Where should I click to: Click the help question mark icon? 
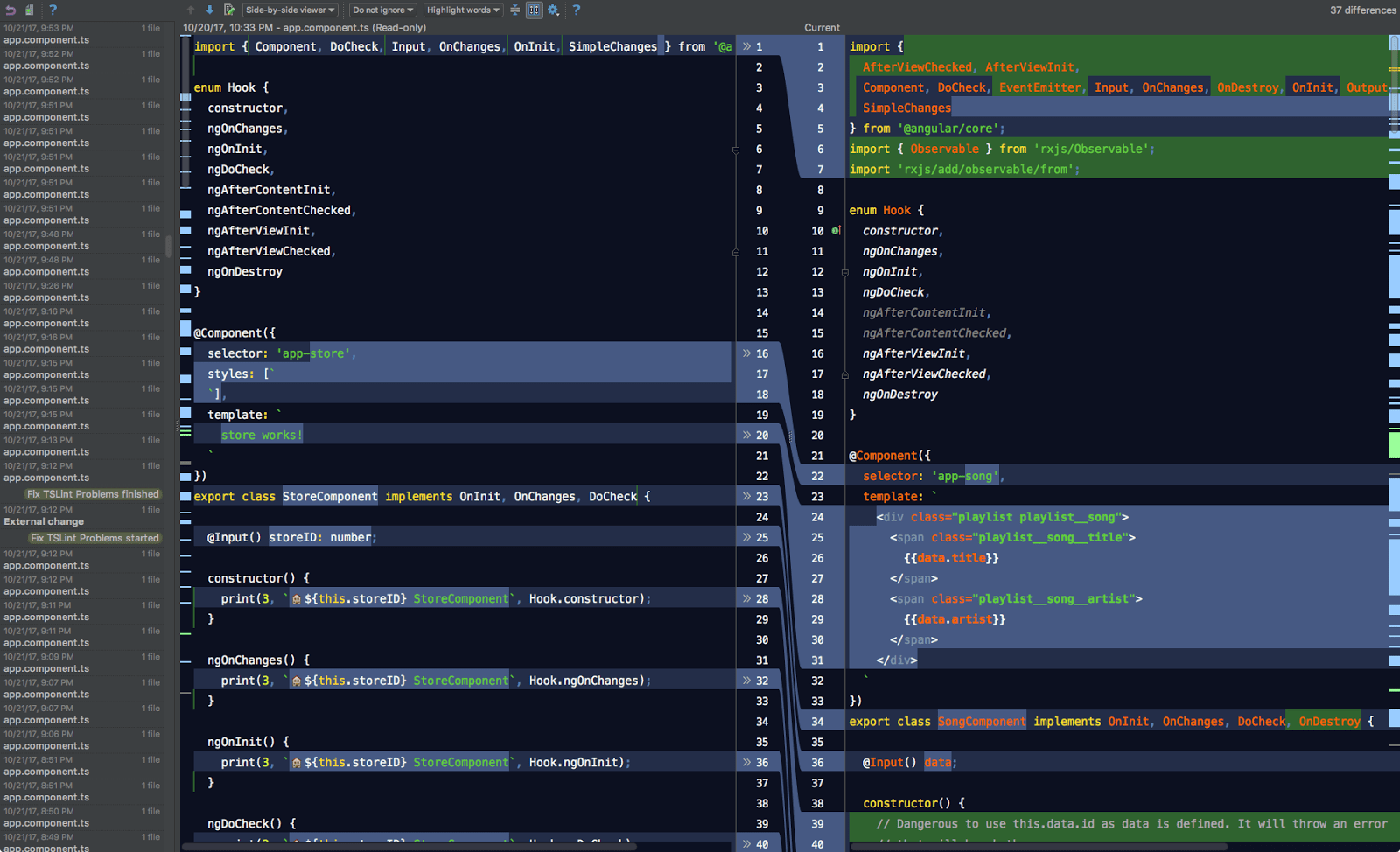coord(576,10)
